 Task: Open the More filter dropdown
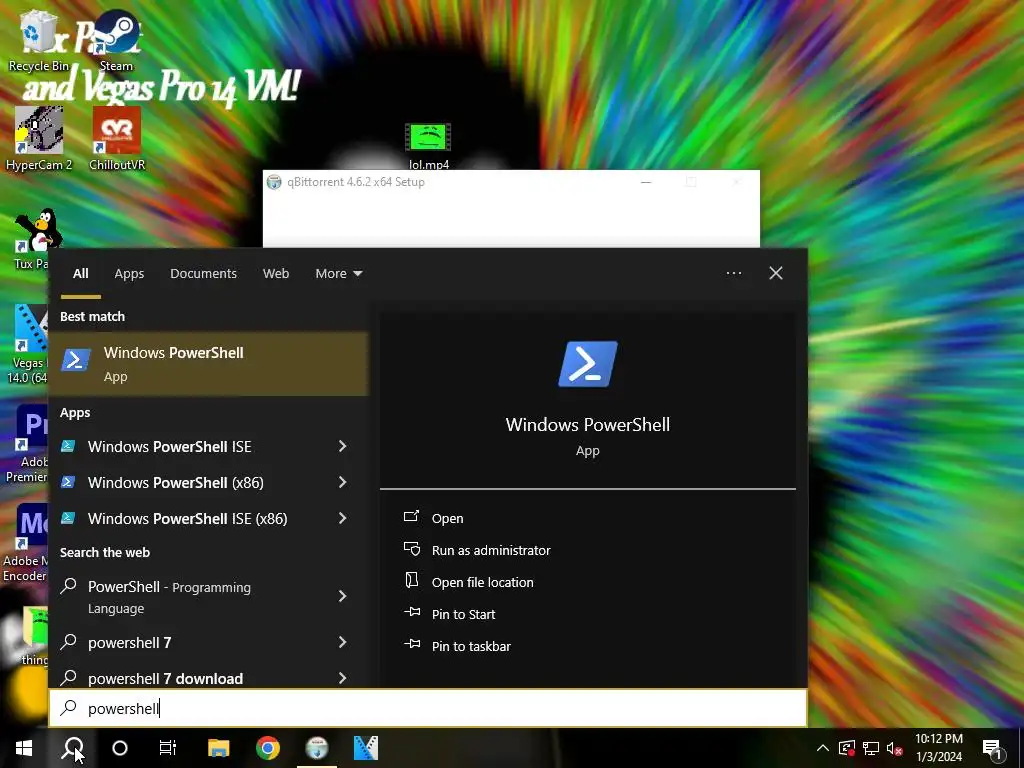338,274
